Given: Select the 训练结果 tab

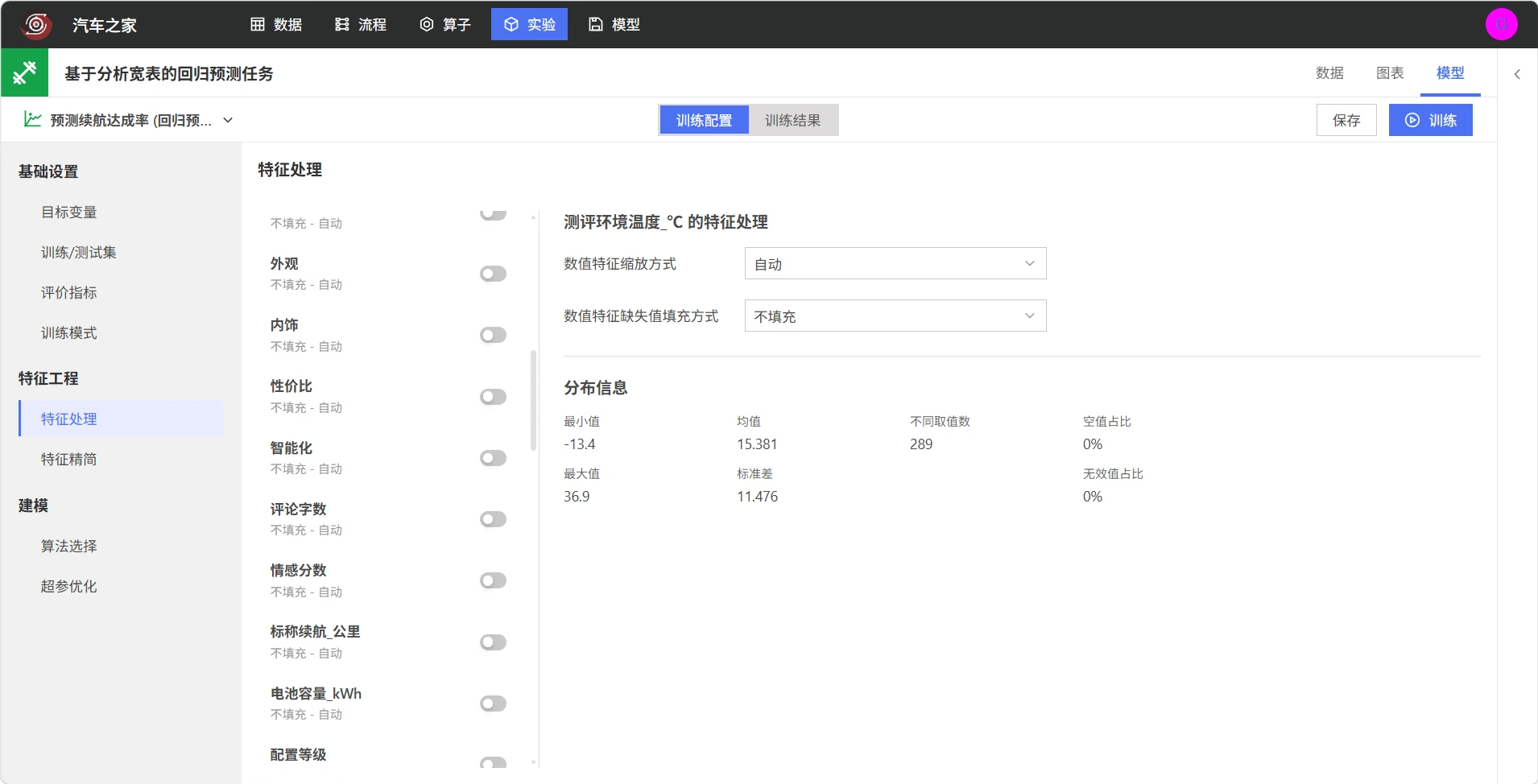Looking at the screenshot, I should point(793,120).
